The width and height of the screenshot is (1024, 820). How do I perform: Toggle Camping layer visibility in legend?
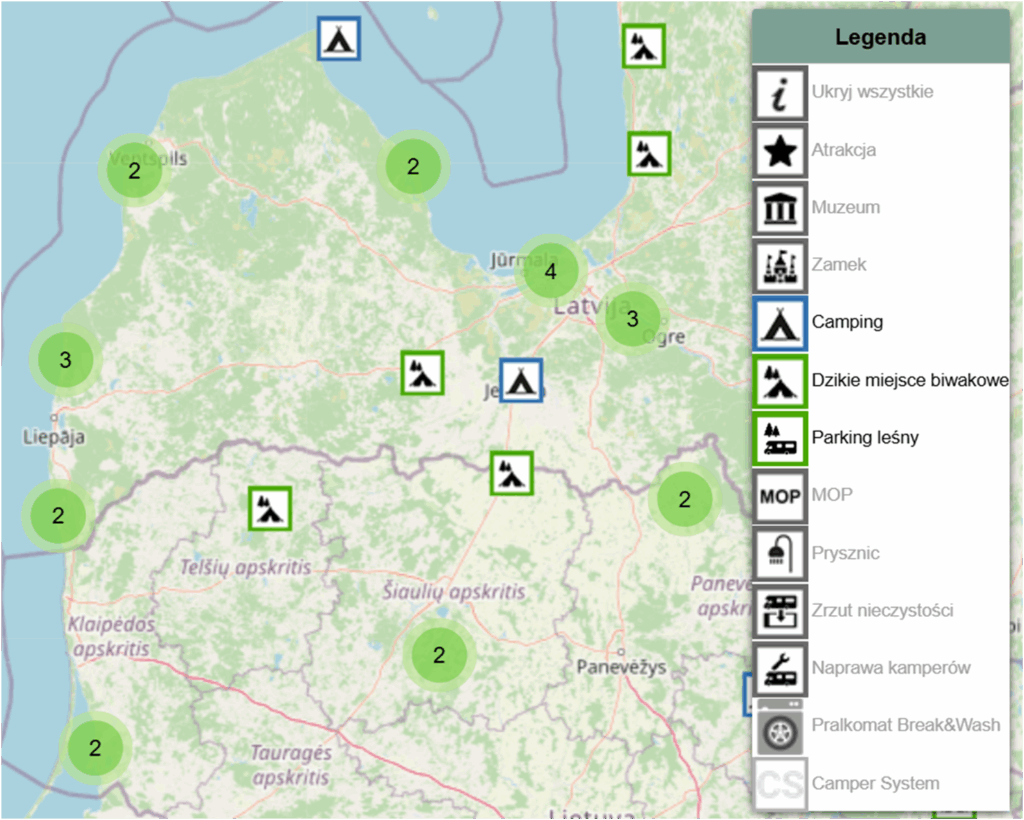pos(780,323)
